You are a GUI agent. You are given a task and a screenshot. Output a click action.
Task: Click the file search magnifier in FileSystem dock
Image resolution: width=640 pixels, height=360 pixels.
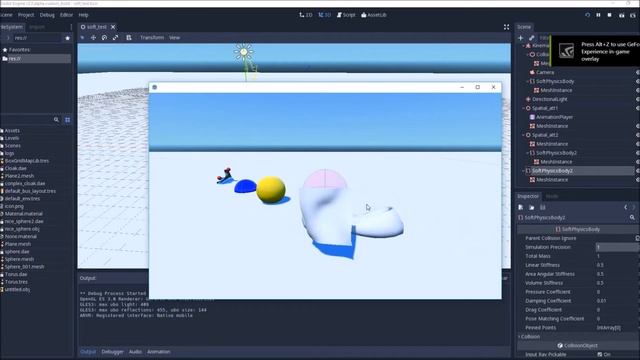point(56,120)
